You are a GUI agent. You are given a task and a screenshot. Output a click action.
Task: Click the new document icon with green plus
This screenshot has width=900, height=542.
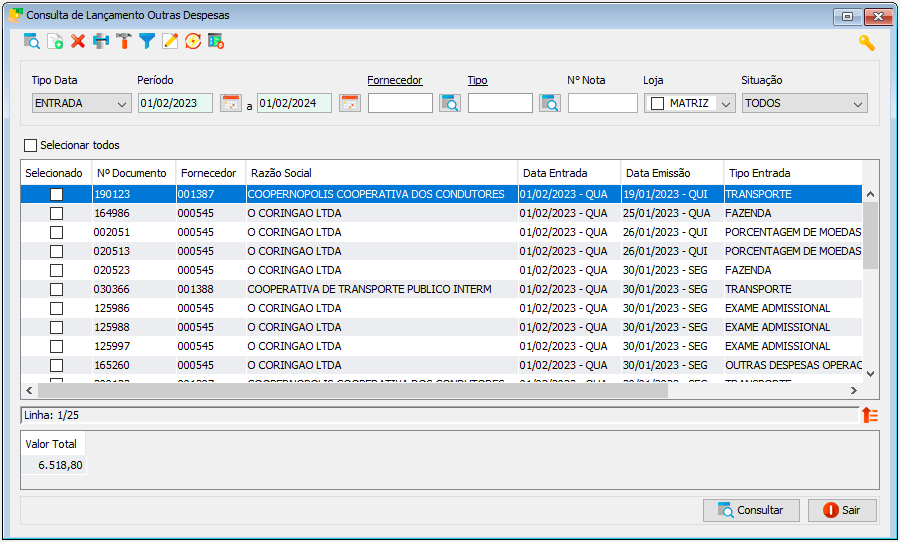click(55, 41)
